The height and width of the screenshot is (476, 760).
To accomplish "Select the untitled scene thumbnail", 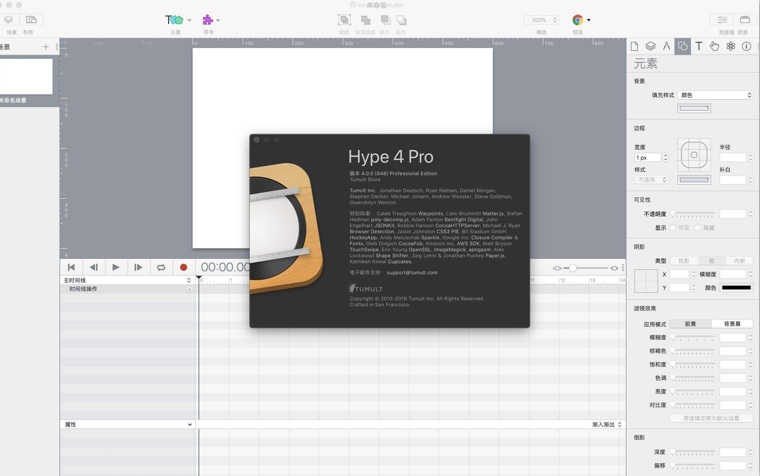I will pyautogui.click(x=26, y=77).
